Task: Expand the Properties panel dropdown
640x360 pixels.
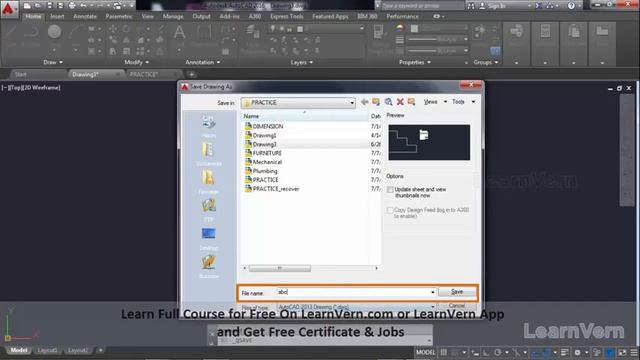Action: pyautogui.click(x=415, y=62)
